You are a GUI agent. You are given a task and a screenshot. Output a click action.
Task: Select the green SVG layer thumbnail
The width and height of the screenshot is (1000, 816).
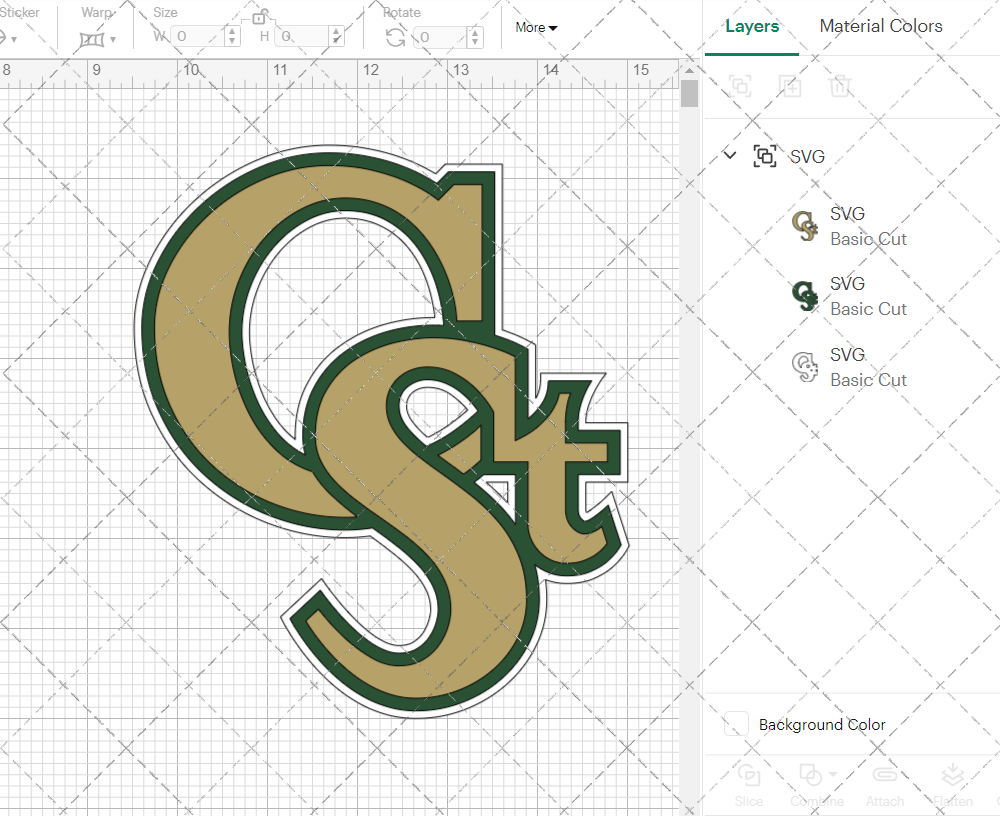point(805,296)
